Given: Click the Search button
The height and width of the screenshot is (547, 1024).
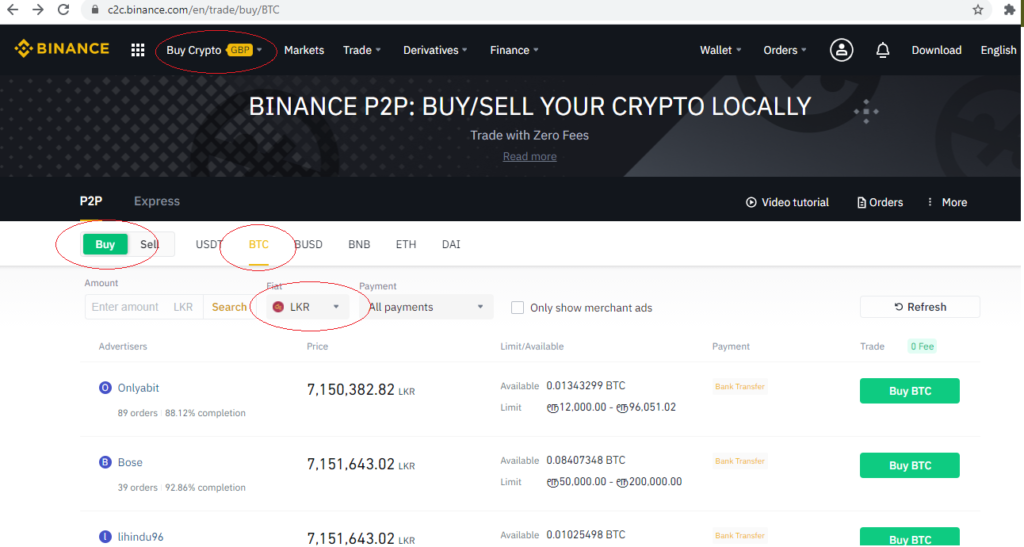Looking at the screenshot, I should click(x=229, y=307).
